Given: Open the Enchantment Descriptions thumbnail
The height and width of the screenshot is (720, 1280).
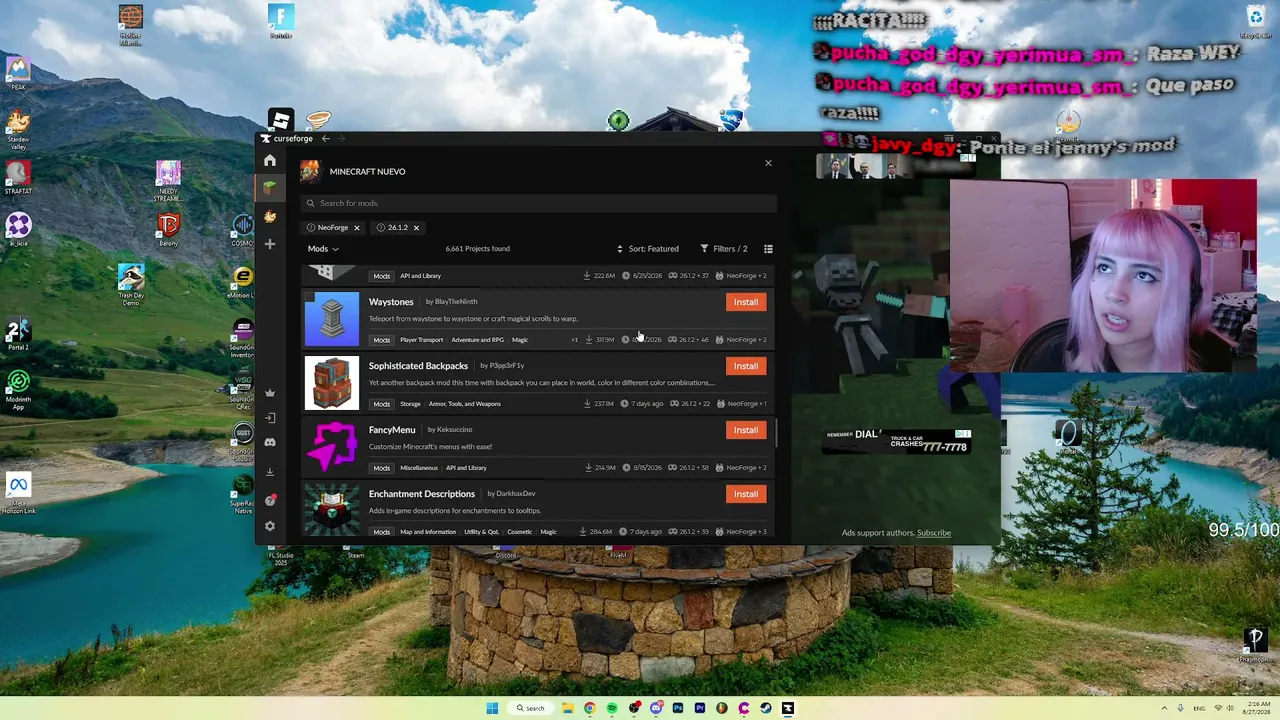Looking at the screenshot, I should (332, 509).
